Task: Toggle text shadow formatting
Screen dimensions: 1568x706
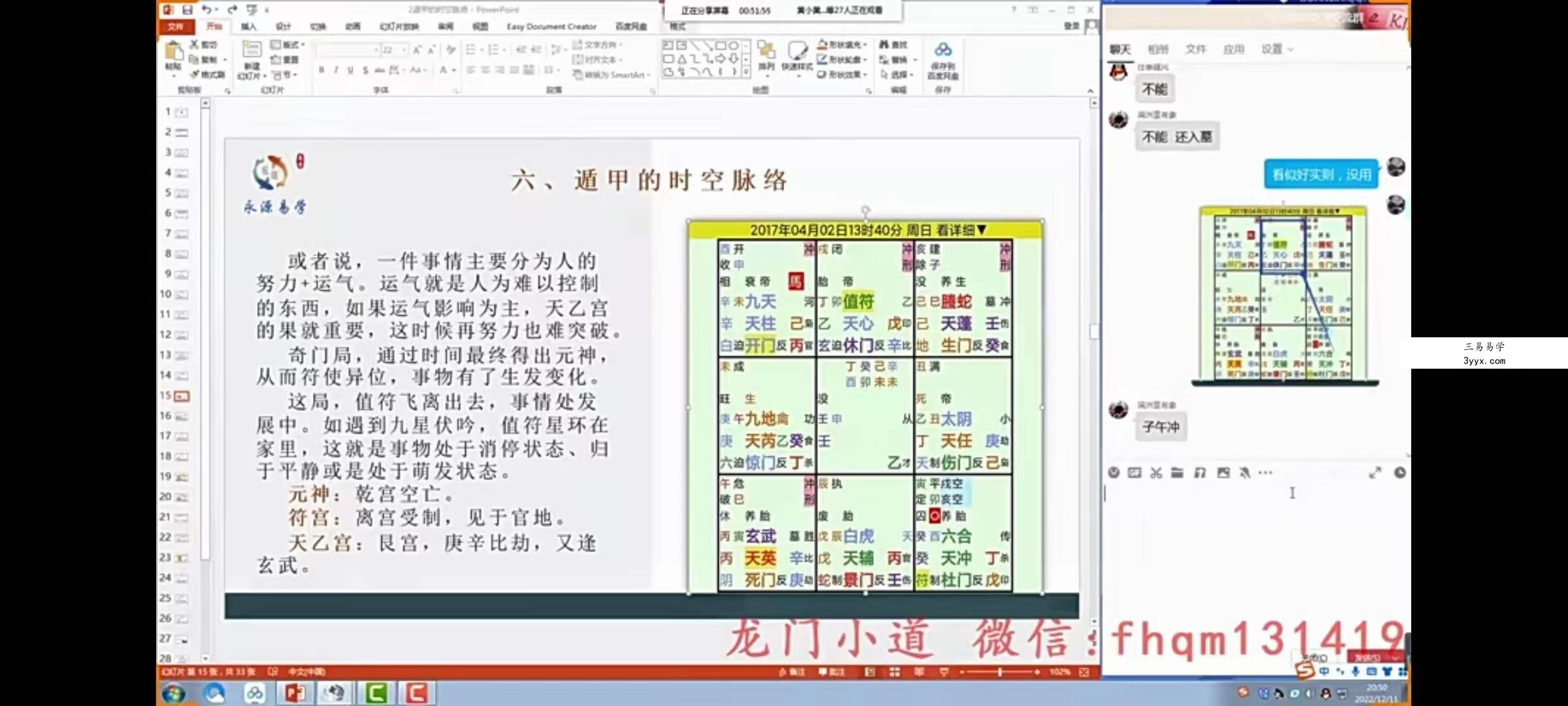Action: pos(365,70)
